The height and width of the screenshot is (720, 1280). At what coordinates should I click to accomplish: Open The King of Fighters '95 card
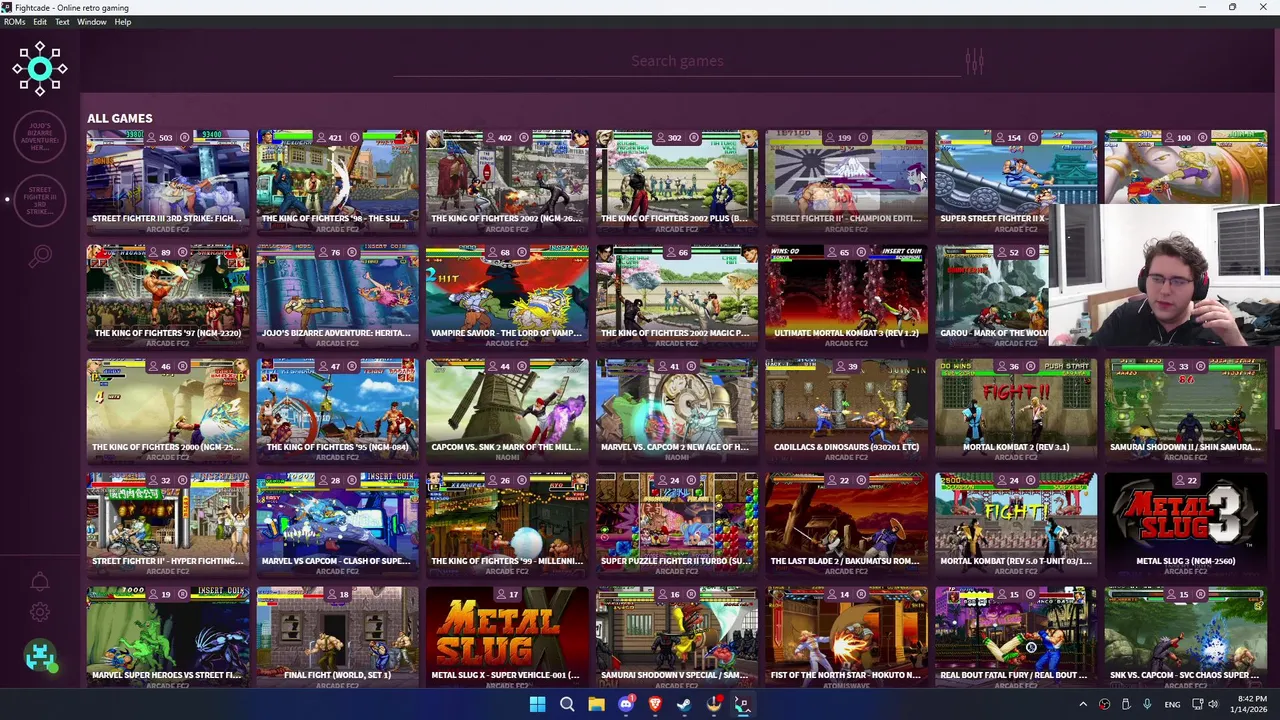(x=337, y=410)
